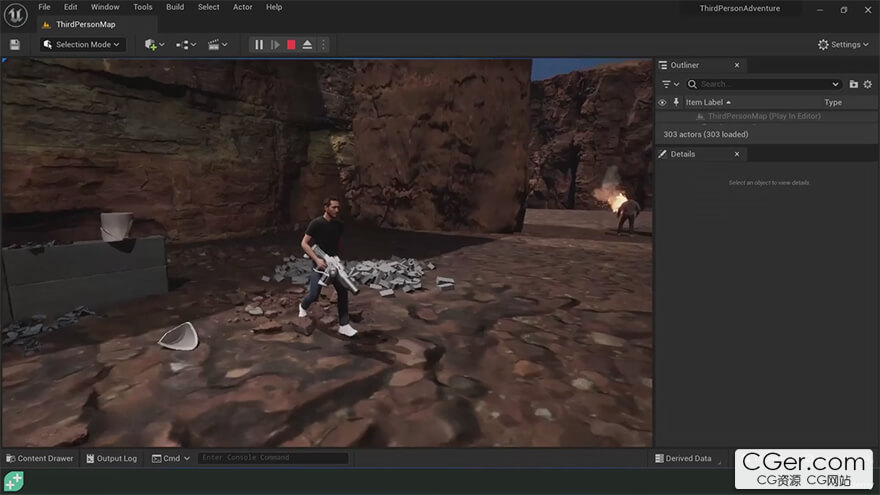Open the File menu
The width and height of the screenshot is (880, 495).
[44, 7]
